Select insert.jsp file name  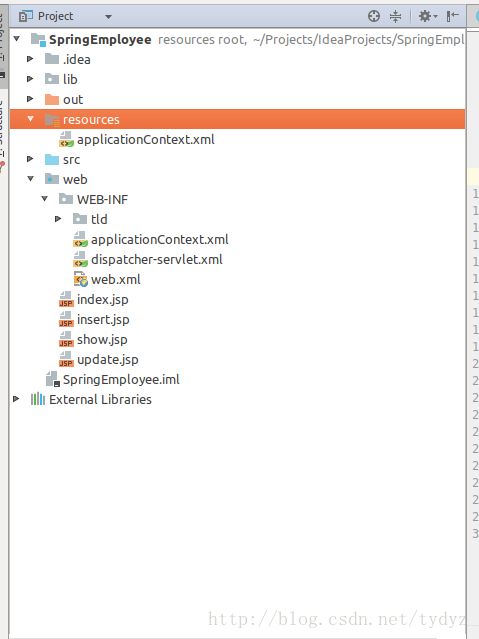click(x=103, y=320)
